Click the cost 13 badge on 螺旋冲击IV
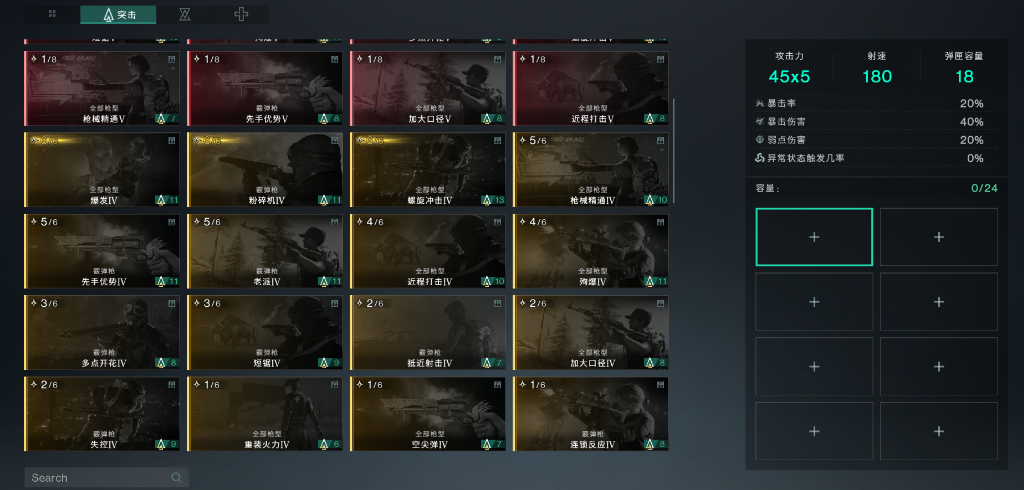 493,200
